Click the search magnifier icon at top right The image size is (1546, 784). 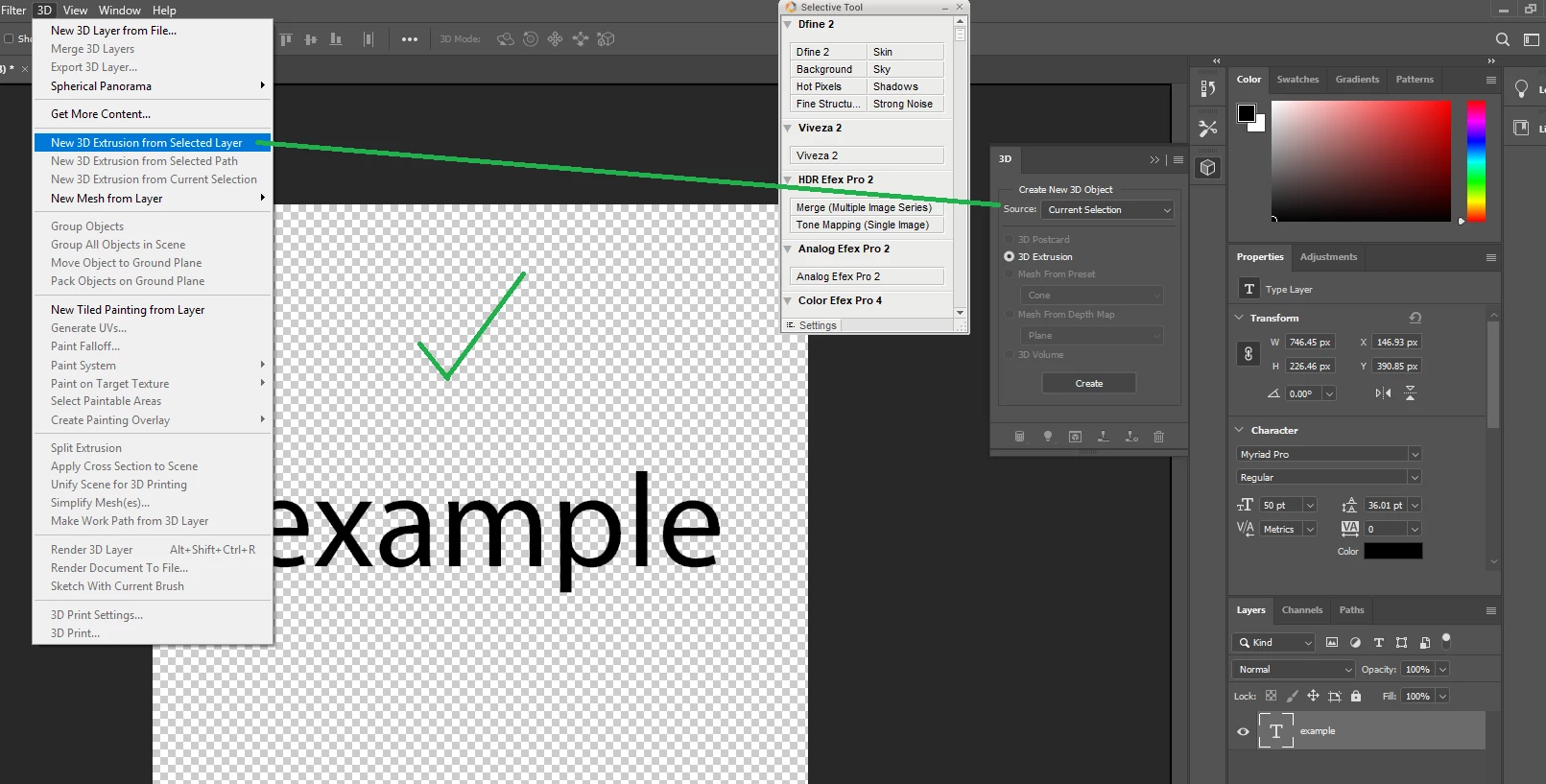click(x=1503, y=39)
